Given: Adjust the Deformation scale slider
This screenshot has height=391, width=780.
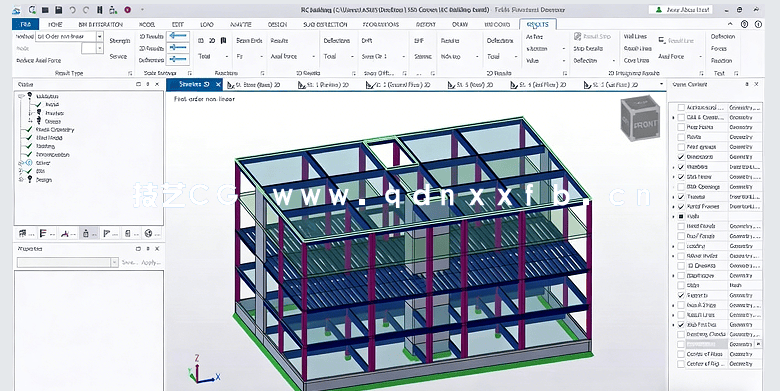Looking at the screenshot, I should pos(177,60).
